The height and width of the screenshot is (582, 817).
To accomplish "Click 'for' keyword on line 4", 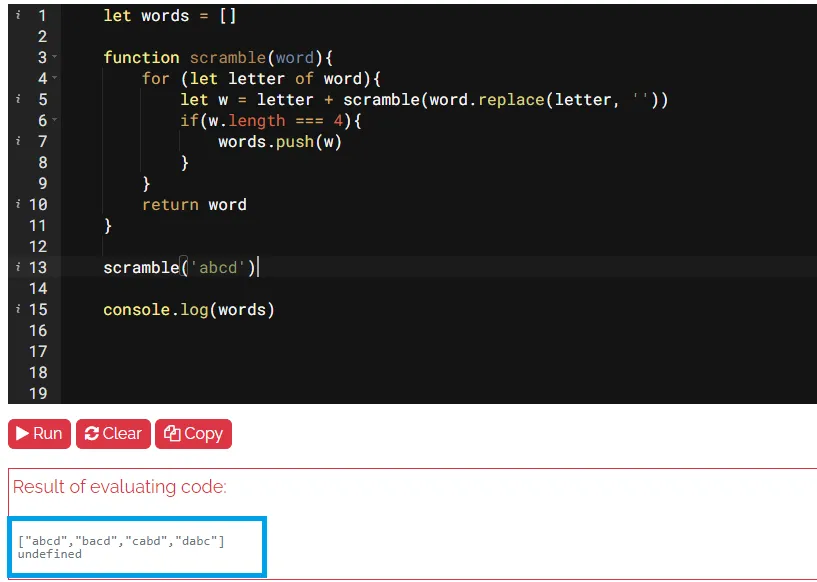I will click(x=156, y=79).
